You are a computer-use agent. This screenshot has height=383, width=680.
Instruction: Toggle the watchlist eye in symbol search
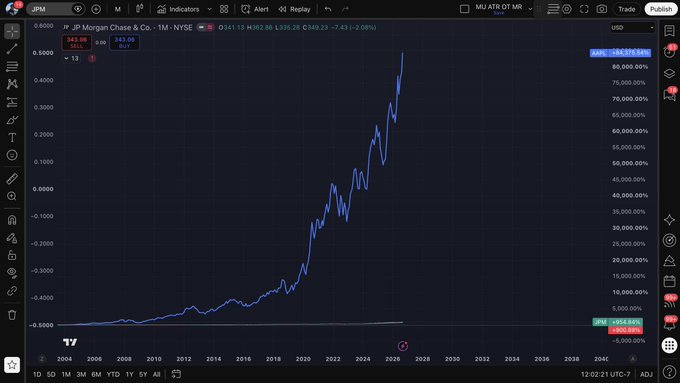point(78,9)
